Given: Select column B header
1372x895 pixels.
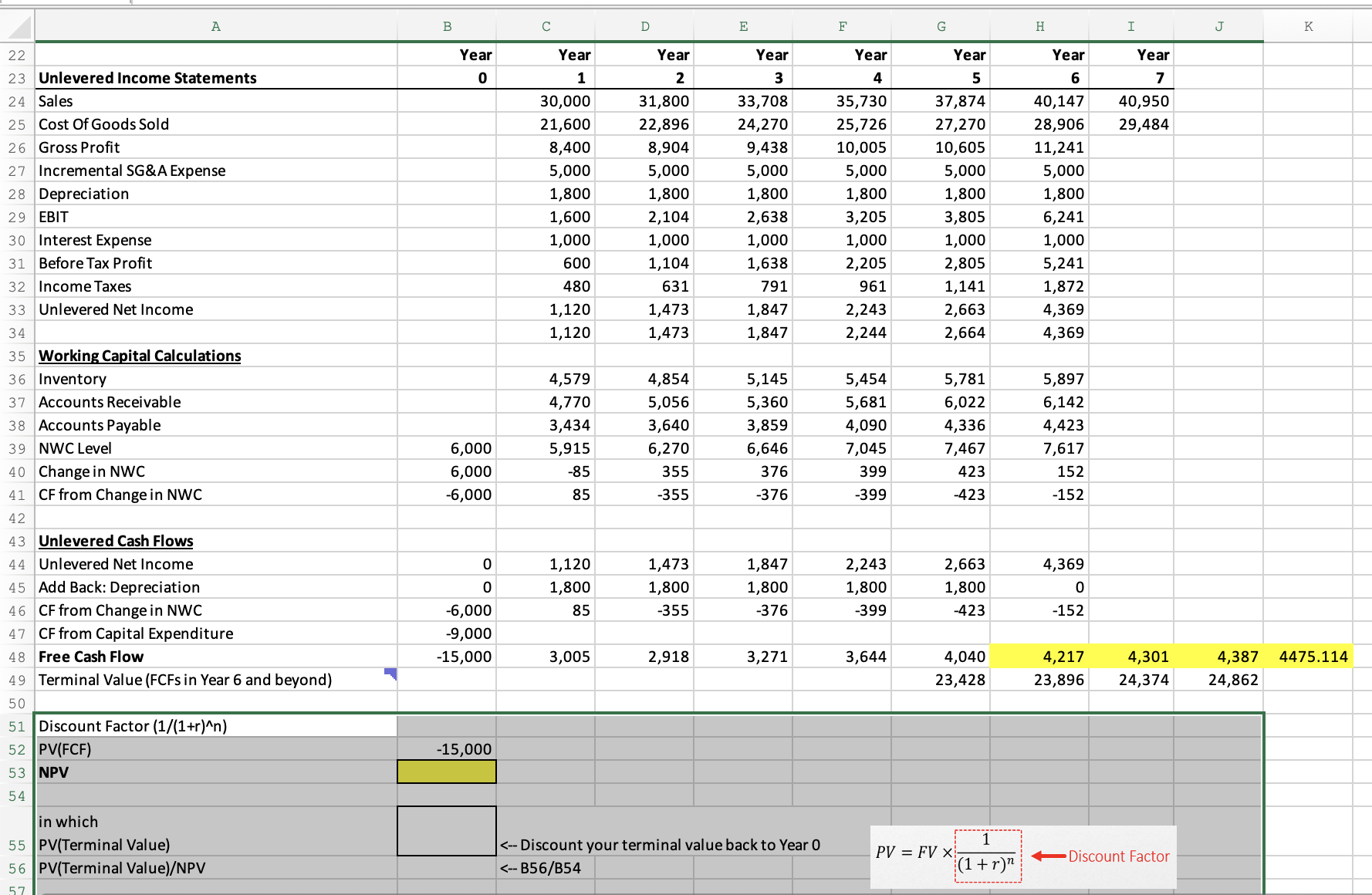Looking at the screenshot, I should 446,26.
